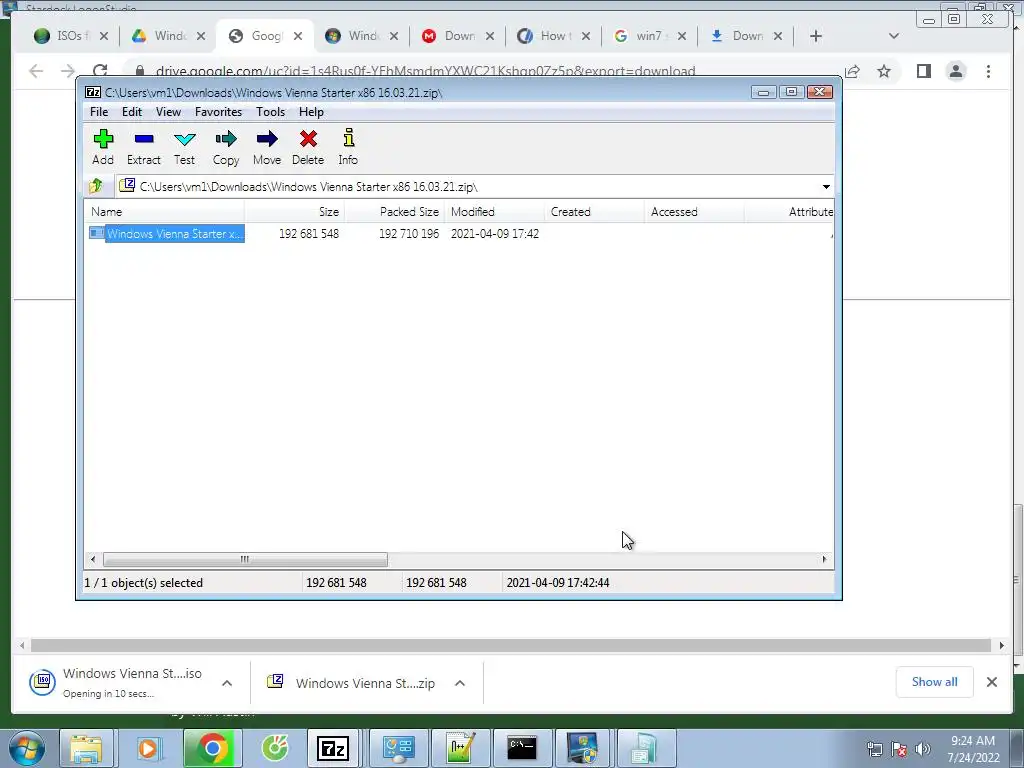The width and height of the screenshot is (1024, 768).
Task: Open the Edit menu
Action: pyautogui.click(x=132, y=112)
